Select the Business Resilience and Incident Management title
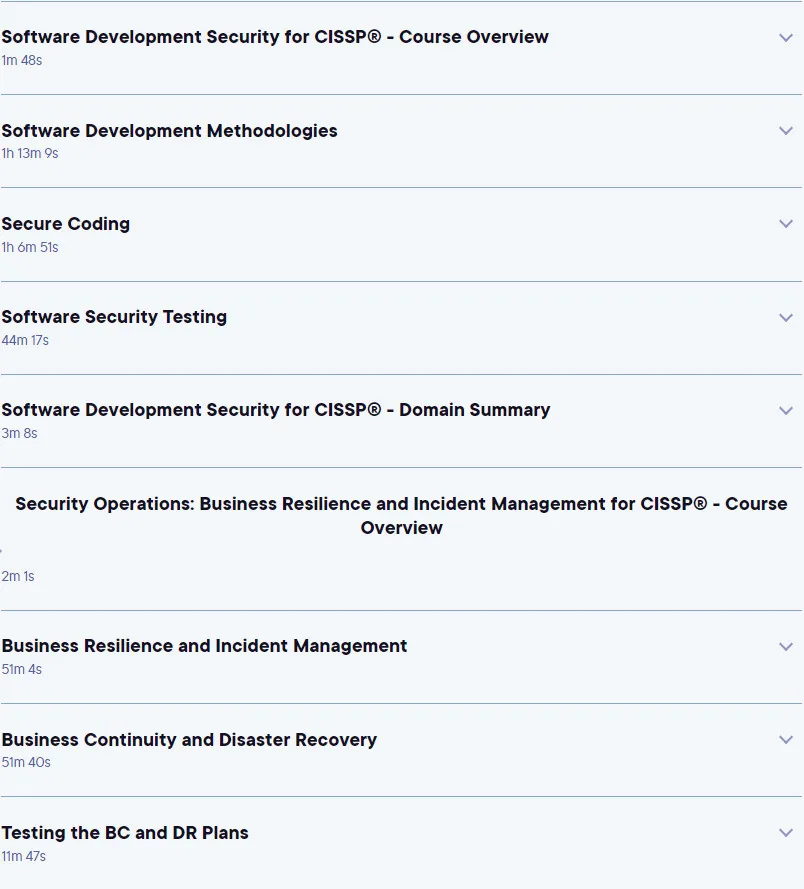Screen dimensions: 804x889 coord(204,646)
